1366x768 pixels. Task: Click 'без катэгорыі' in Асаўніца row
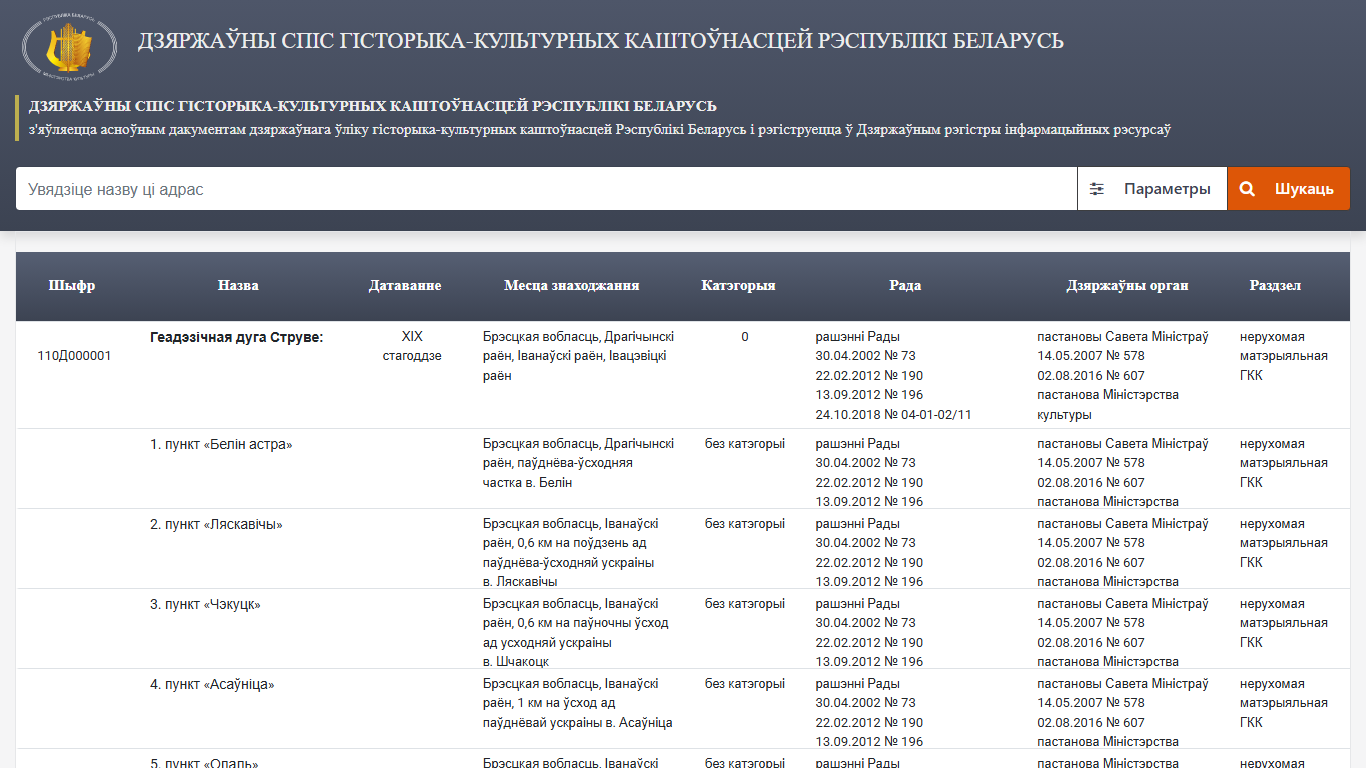coord(745,684)
